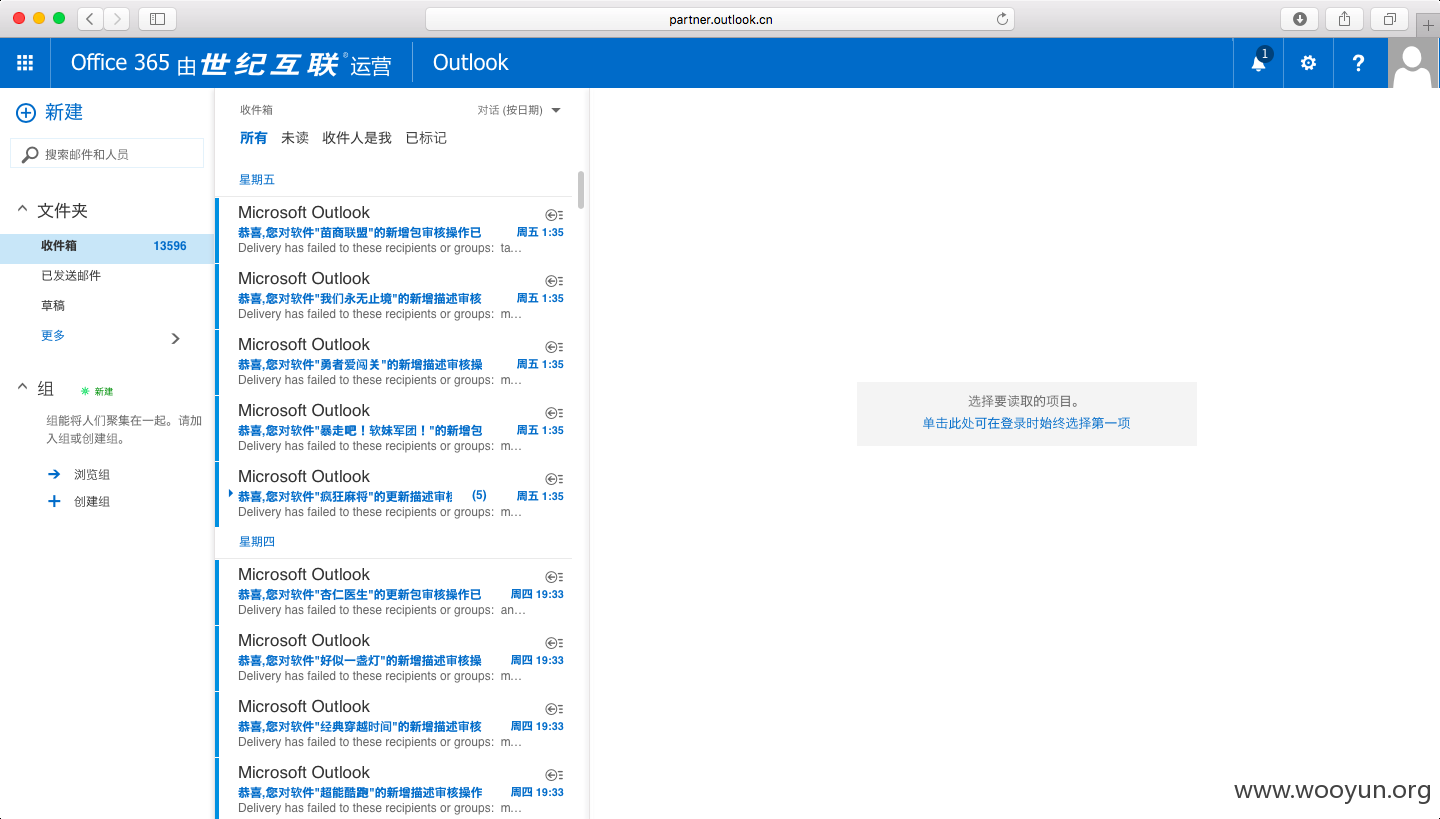Open the email about "疯狂麻将"
The width and height of the screenshot is (1440, 819).
(x=394, y=494)
